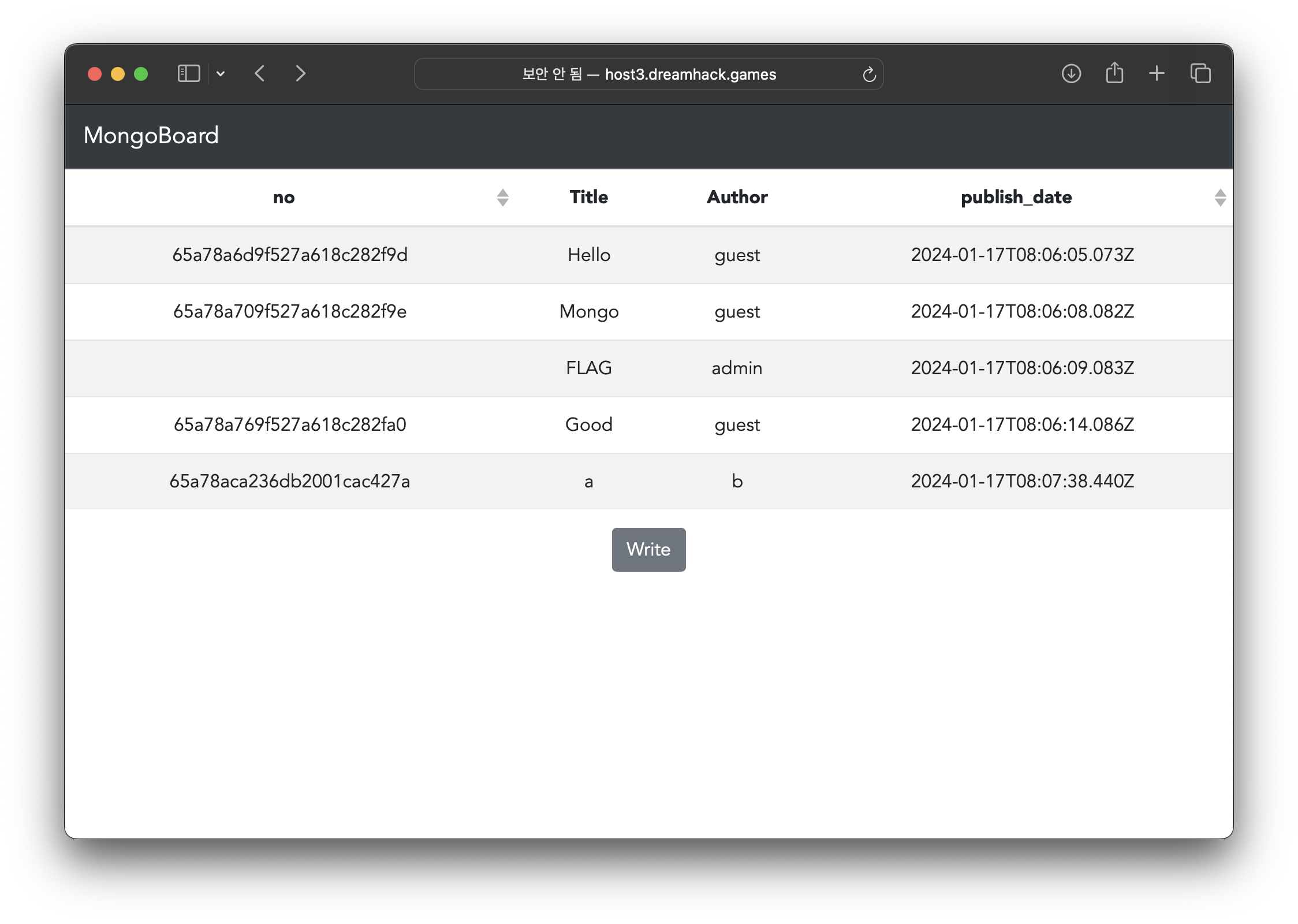Go back with the back arrow
1298x924 pixels.
tap(260, 74)
